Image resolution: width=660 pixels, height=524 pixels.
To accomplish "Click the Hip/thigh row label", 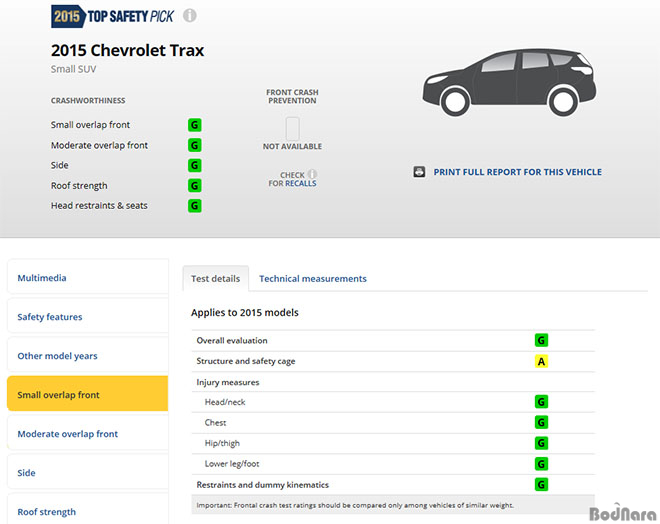I will (222, 443).
